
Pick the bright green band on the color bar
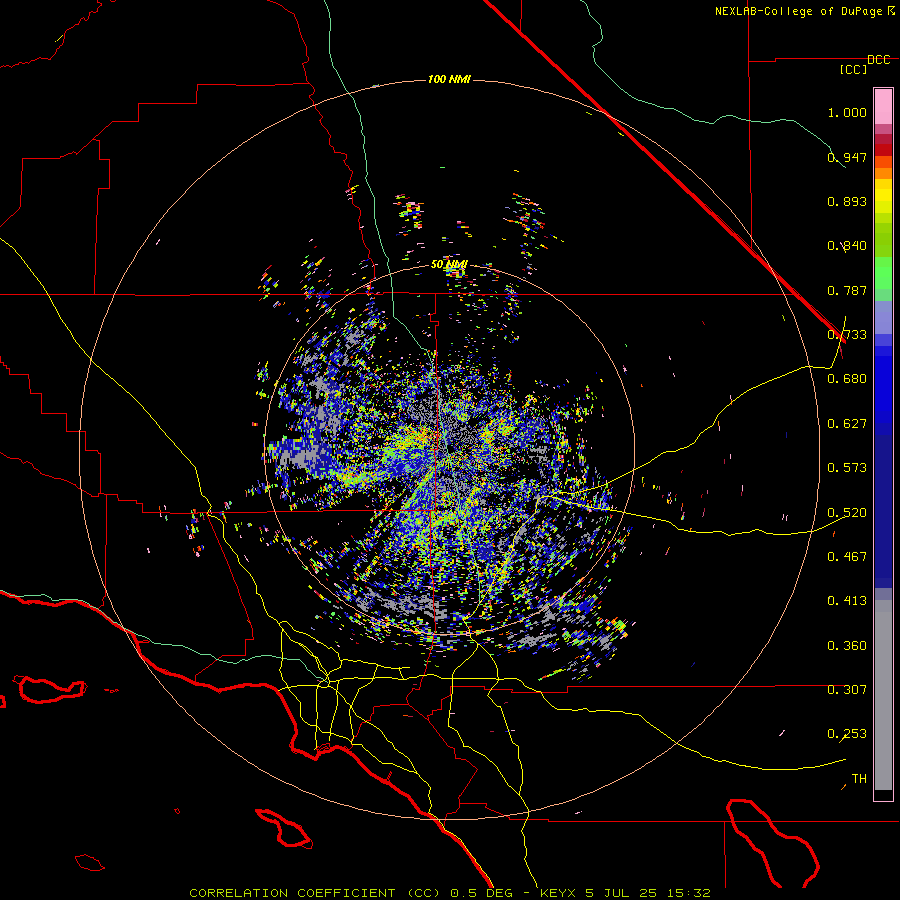click(x=883, y=273)
